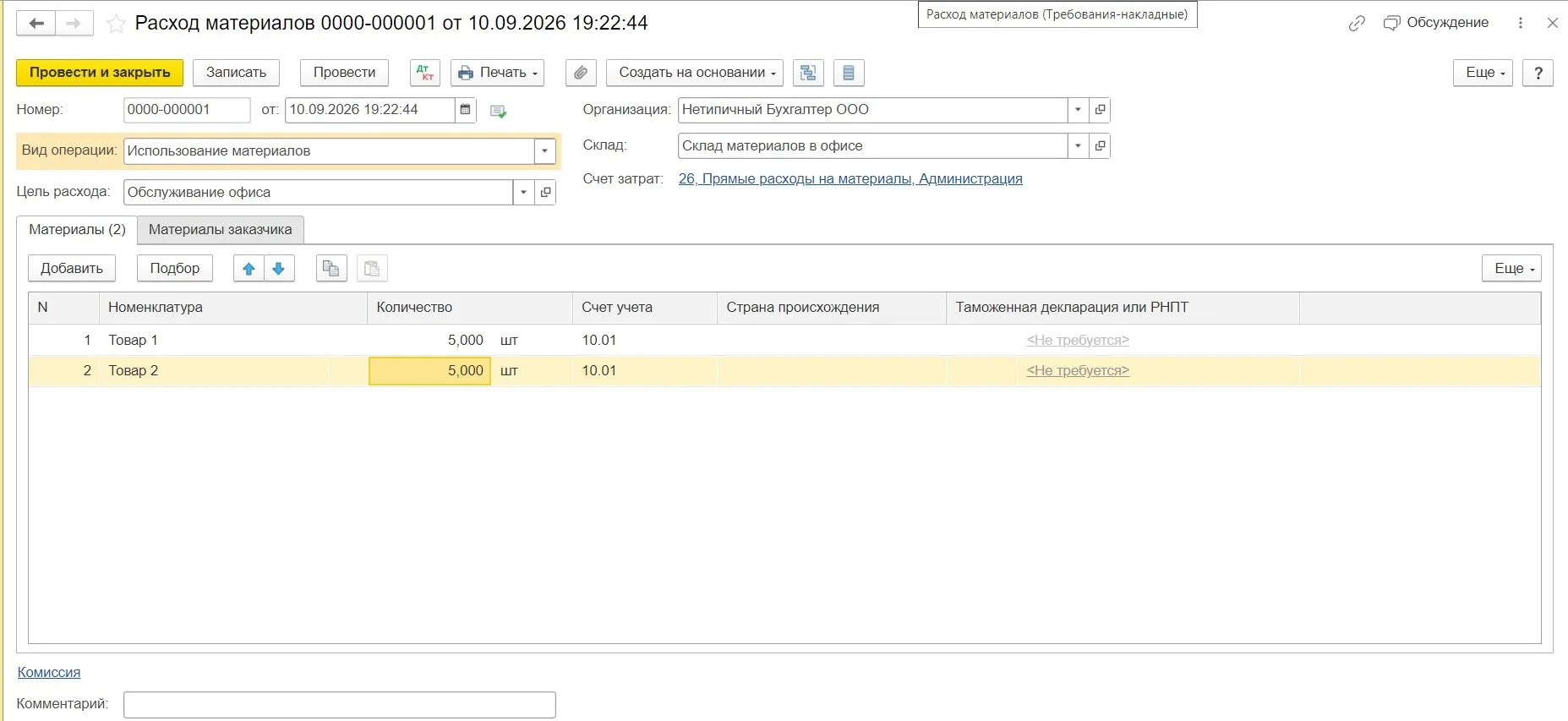Add document to favorites with star icon
The width and height of the screenshot is (1568, 721).
[116, 24]
